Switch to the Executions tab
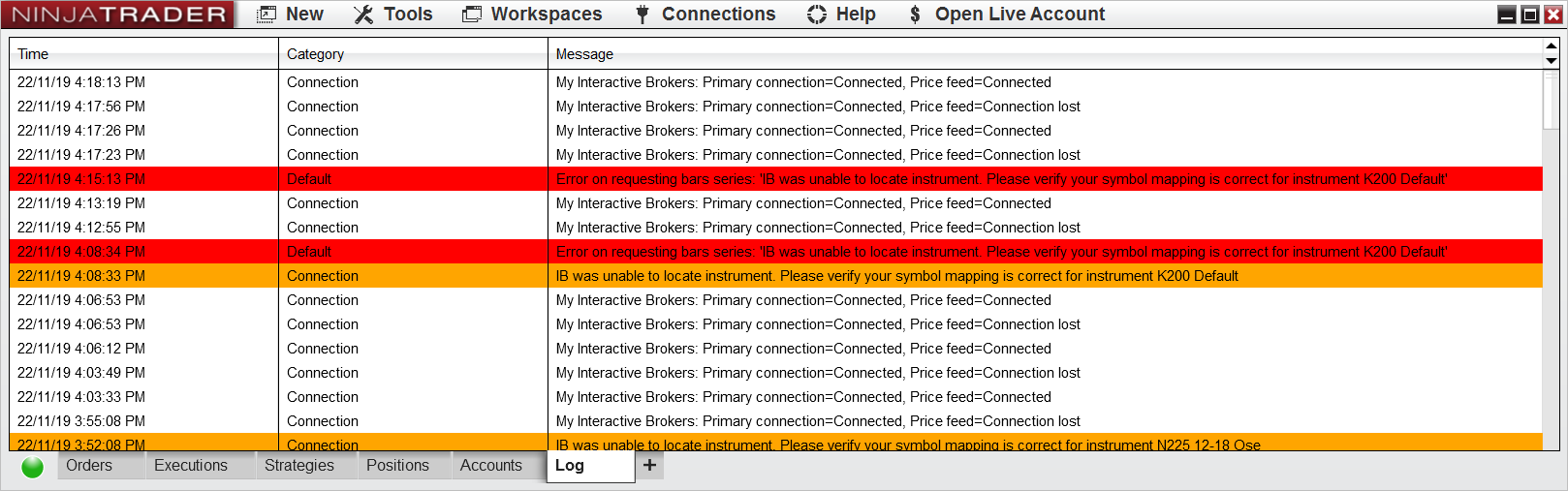The image size is (1568, 491). click(191, 466)
